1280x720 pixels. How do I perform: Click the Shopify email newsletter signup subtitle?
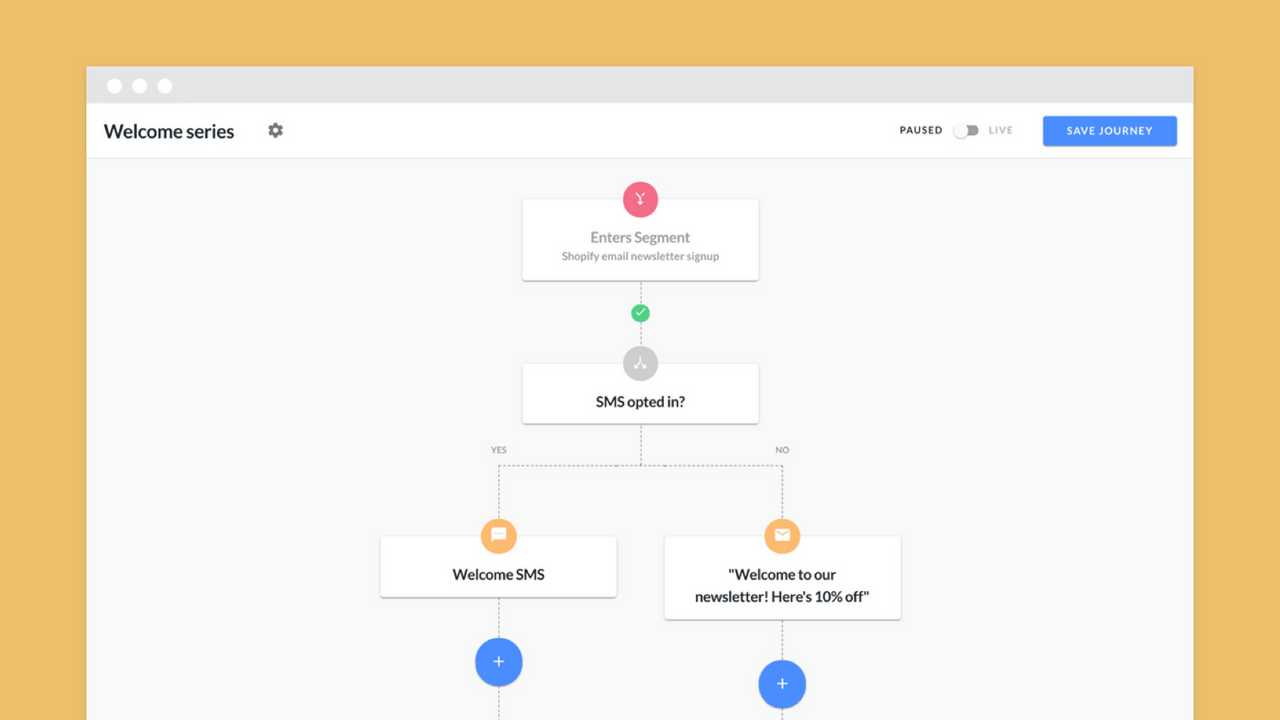click(640, 256)
